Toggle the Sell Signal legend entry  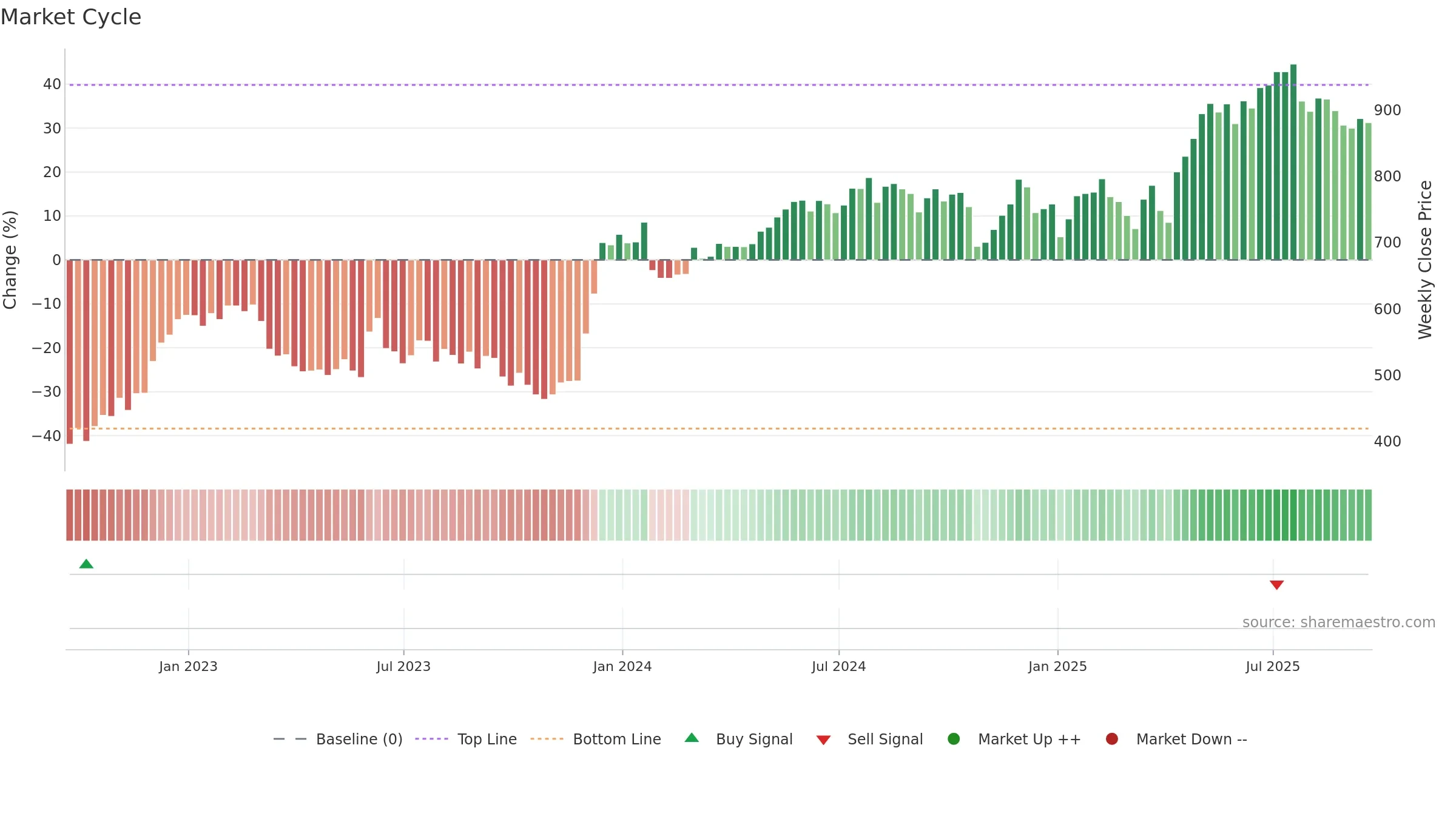pos(869,739)
